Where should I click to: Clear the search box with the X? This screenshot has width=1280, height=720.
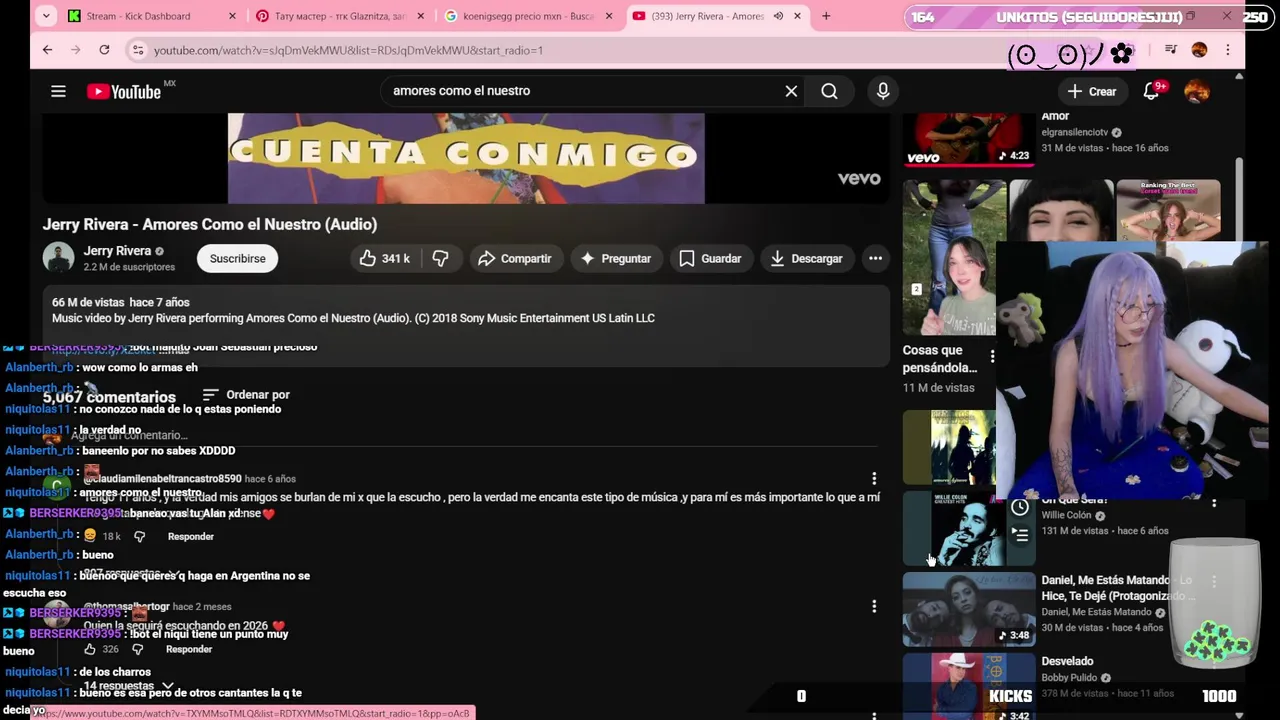tap(791, 91)
